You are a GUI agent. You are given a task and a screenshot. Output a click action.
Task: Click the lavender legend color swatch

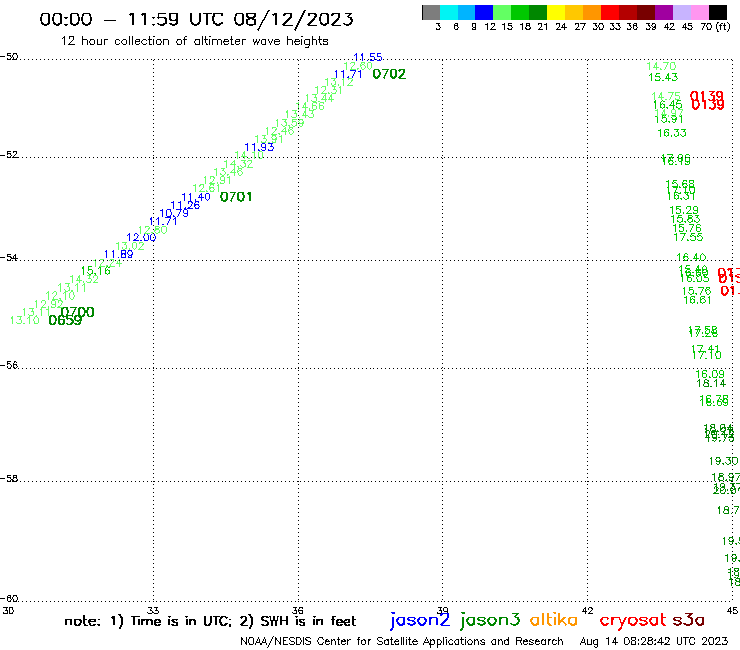682,12
